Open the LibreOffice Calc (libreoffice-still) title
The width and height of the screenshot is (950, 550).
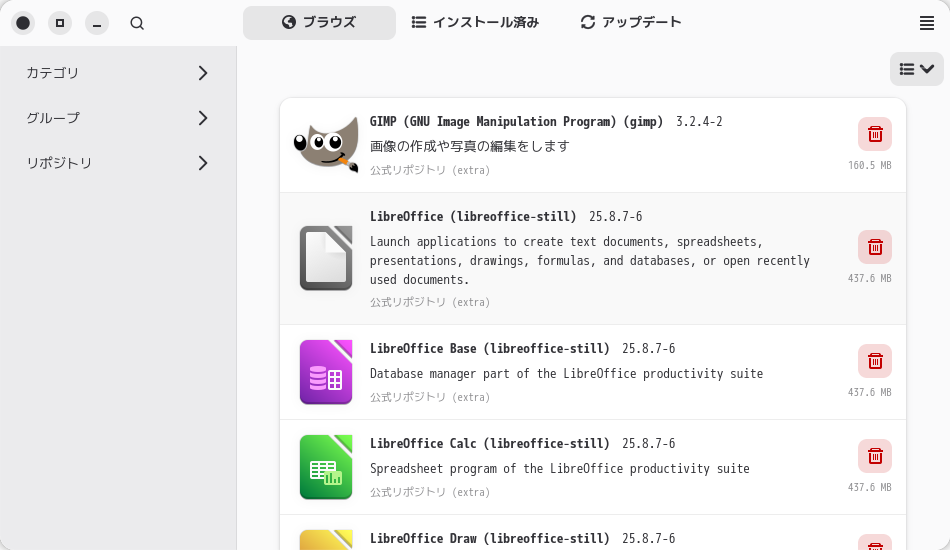490,444
